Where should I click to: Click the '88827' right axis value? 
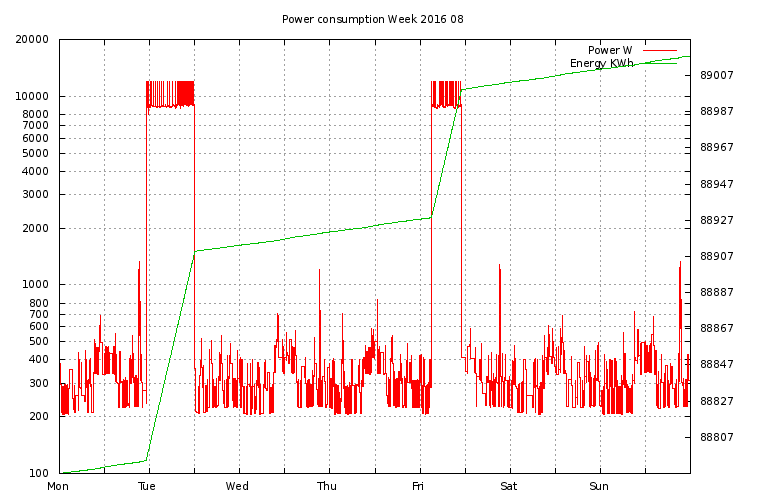(717, 401)
